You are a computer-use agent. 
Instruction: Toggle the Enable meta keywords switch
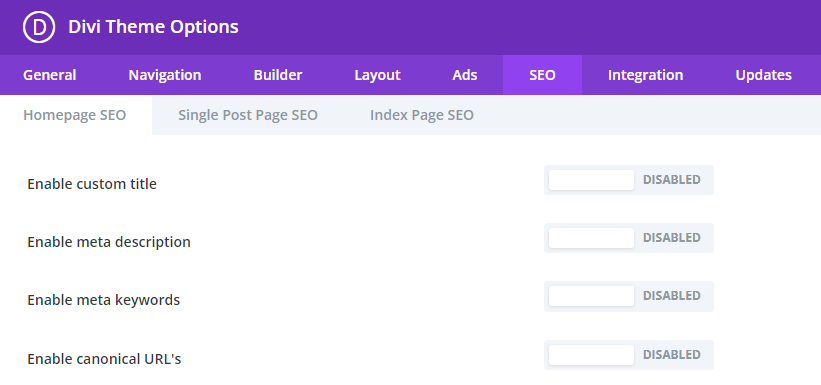[629, 296]
